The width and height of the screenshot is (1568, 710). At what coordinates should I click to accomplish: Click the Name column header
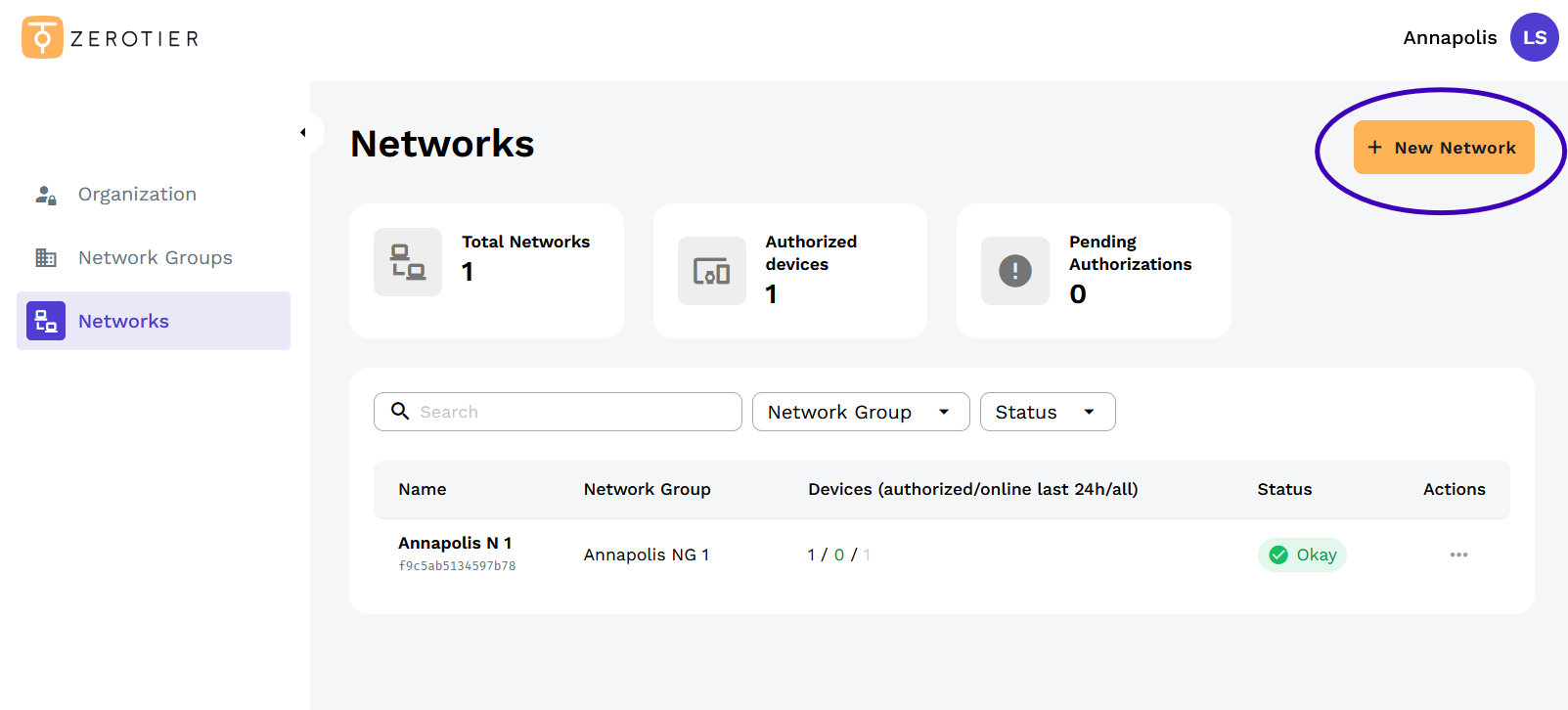coord(423,489)
